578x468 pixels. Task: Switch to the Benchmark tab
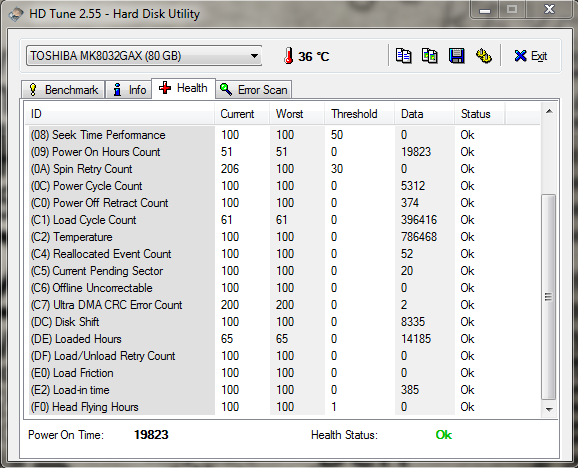(x=63, y=90)
